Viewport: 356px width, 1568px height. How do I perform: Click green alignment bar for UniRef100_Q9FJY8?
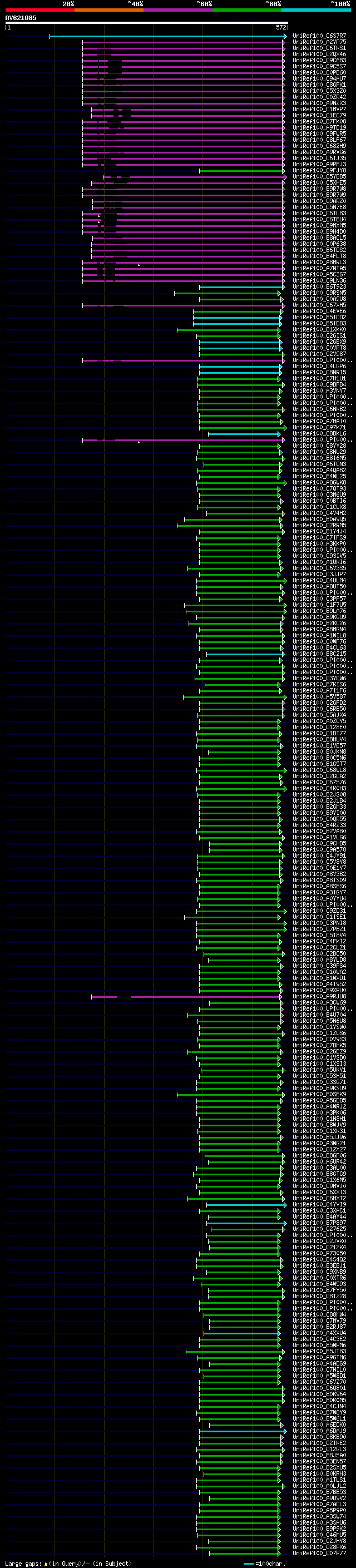tap(242, 170)
